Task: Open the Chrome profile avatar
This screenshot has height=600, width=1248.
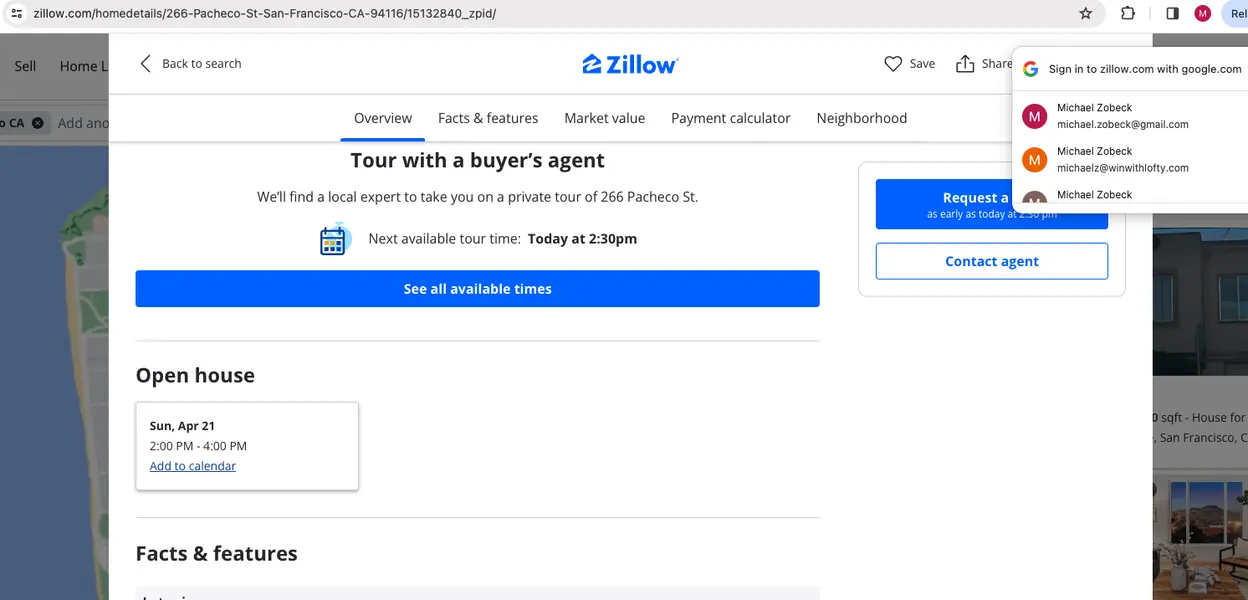Action: click(x=1202, y=13)
